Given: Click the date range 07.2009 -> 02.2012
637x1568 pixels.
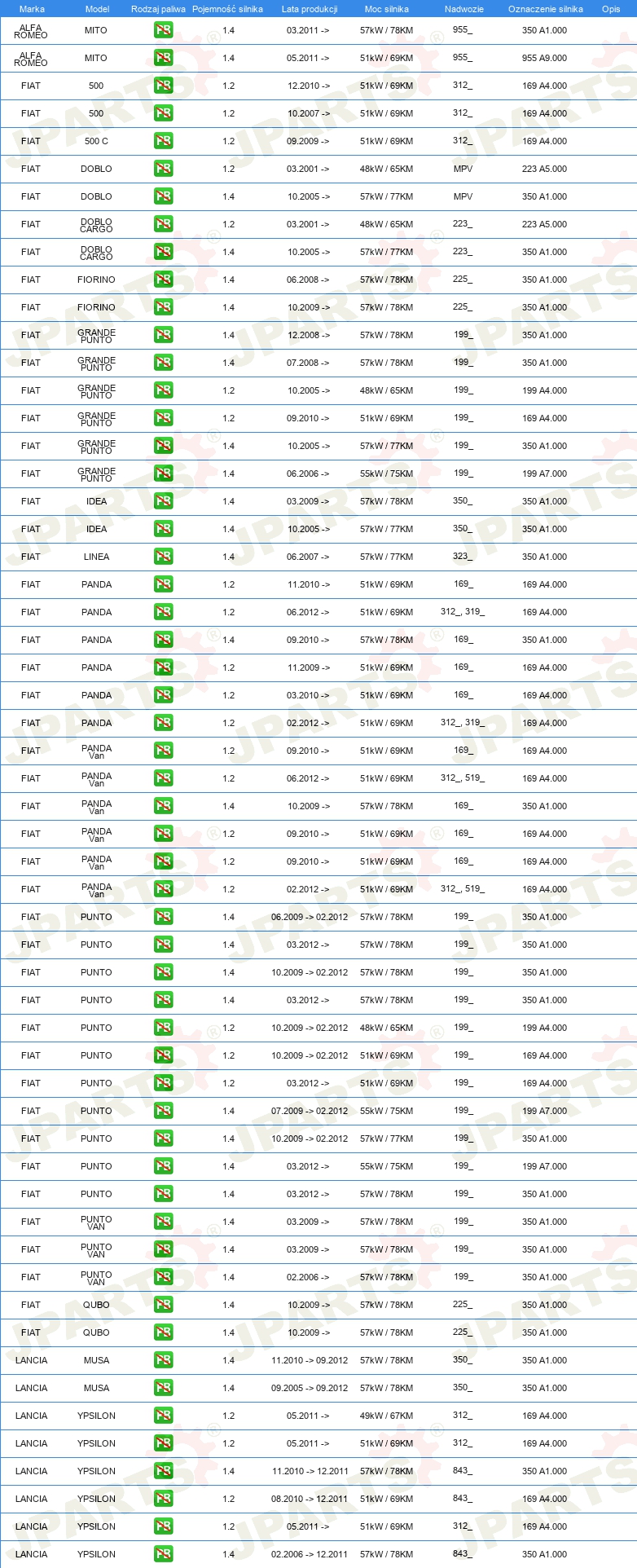Looking at the screenshot, I should (x=310, y=1111).
